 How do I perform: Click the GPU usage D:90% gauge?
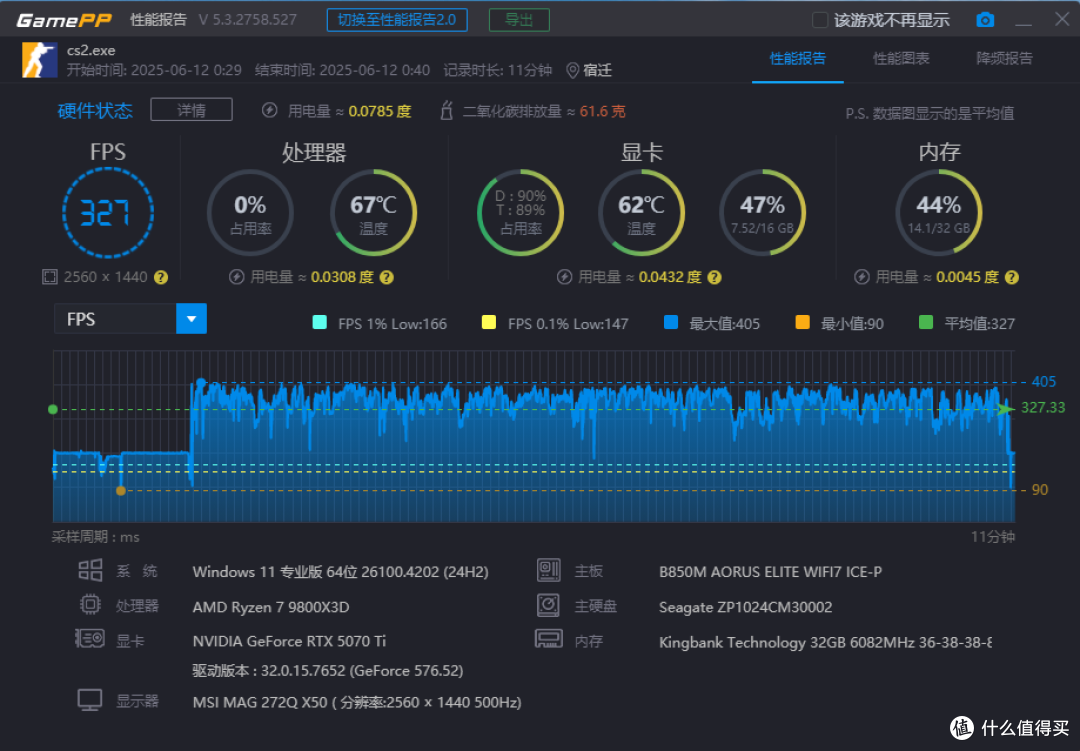point(521,213)
